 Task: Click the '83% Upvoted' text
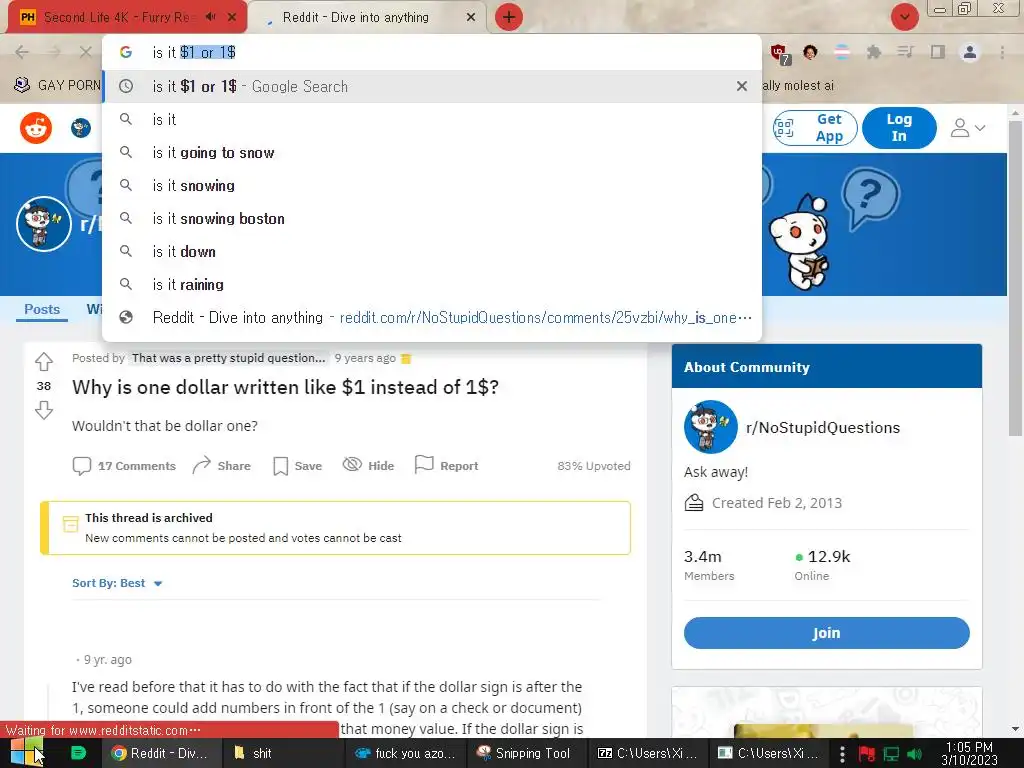(594, 466)
